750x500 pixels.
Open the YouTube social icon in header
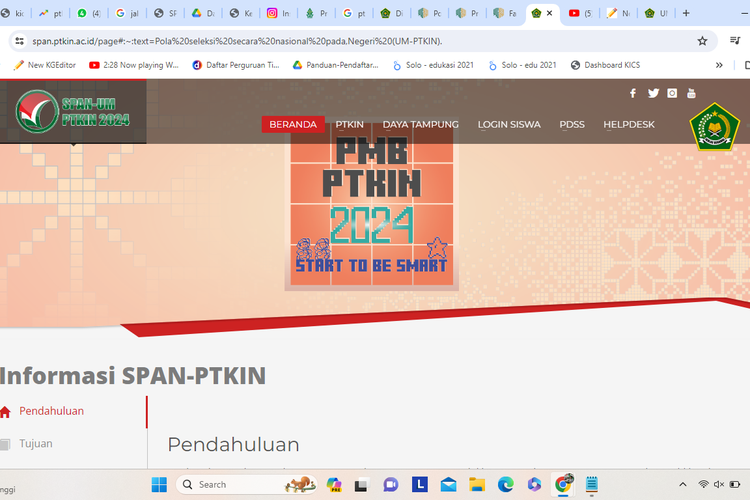pos(691,93)
